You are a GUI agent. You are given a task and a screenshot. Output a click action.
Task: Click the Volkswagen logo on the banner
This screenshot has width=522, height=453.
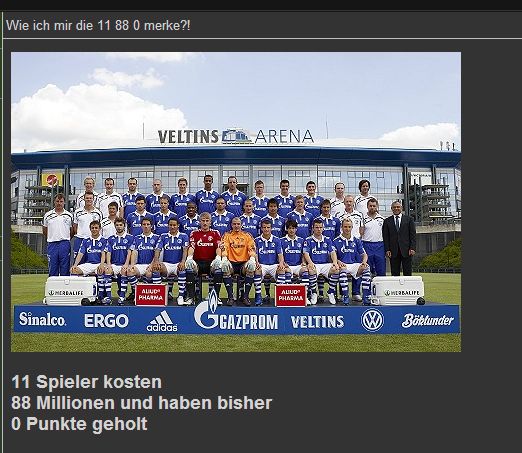tap(372, 320)
